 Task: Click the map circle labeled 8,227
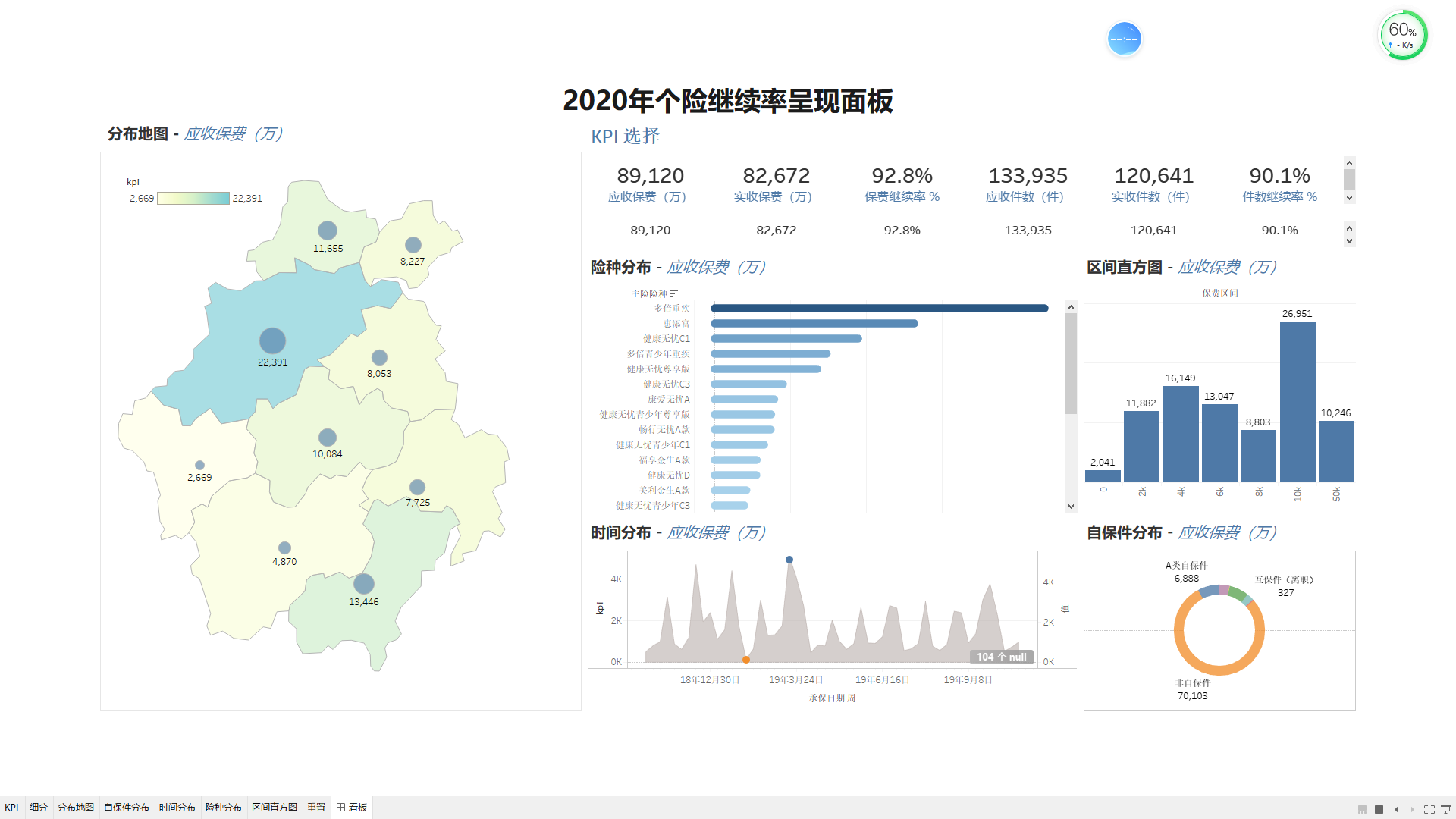coord(413,245)
